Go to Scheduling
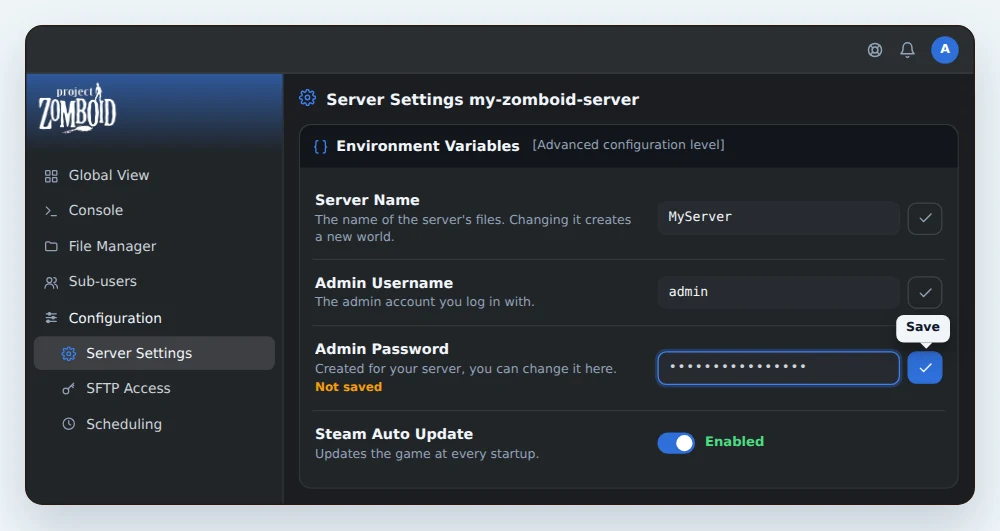Image resolution: width=1000 pixels, height=531 pixels. click(x=154, y=424)
